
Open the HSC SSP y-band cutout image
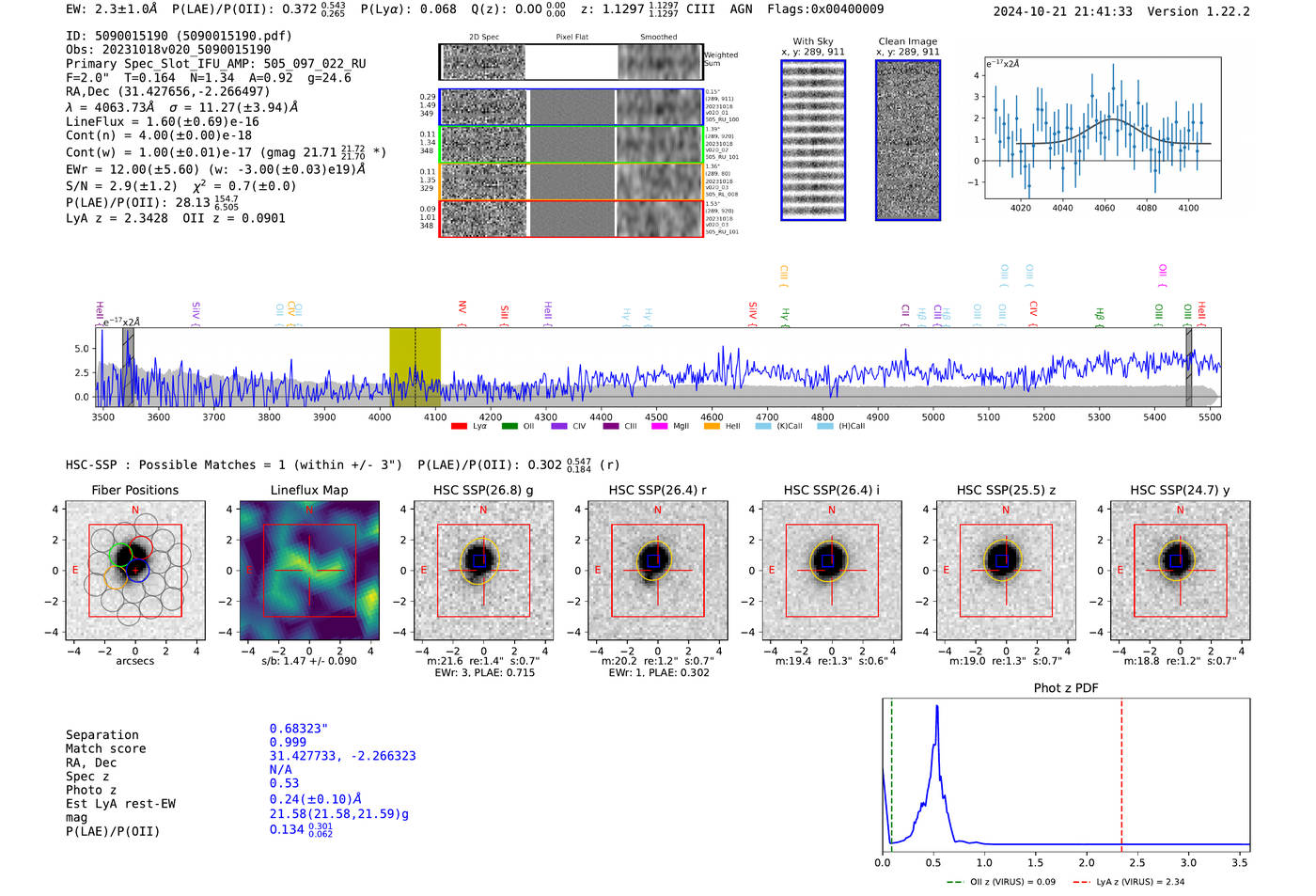click(x=1180, y=571)
